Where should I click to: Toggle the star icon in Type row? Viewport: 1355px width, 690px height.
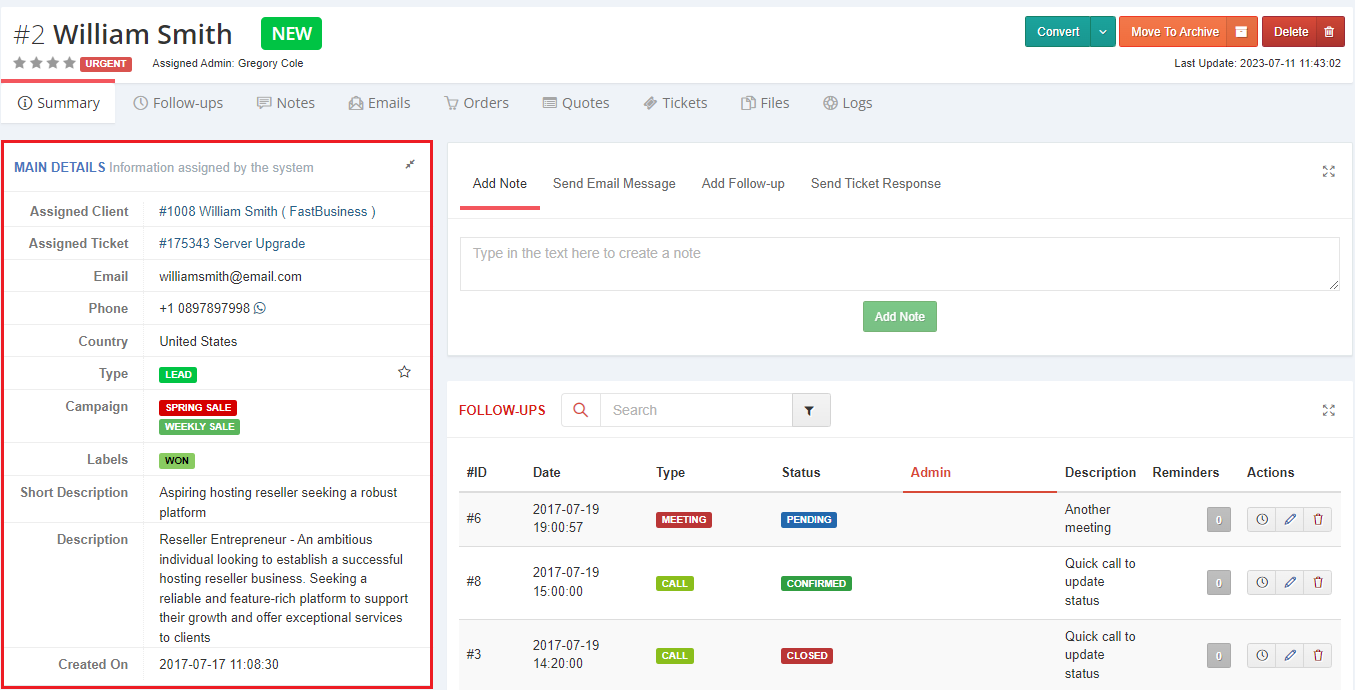coord(404,372)
